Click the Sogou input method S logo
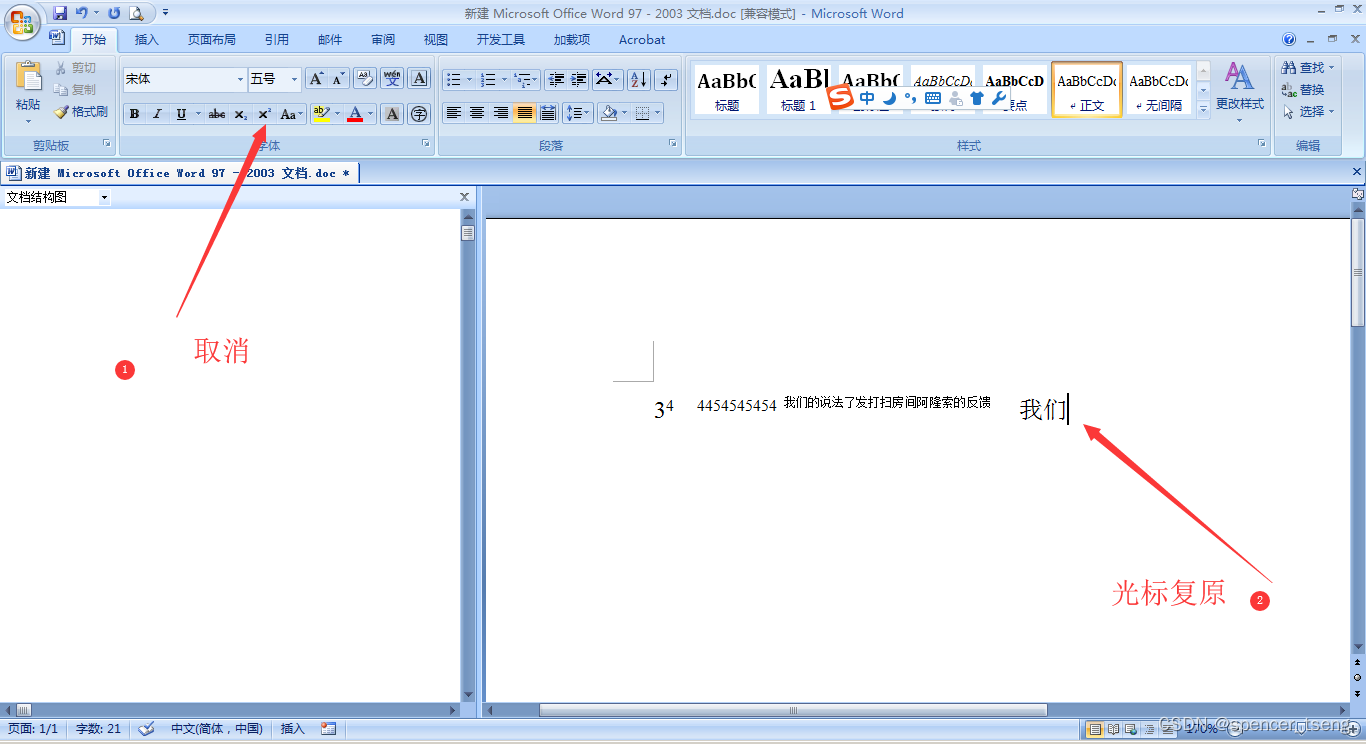 (x=842, y=98)
